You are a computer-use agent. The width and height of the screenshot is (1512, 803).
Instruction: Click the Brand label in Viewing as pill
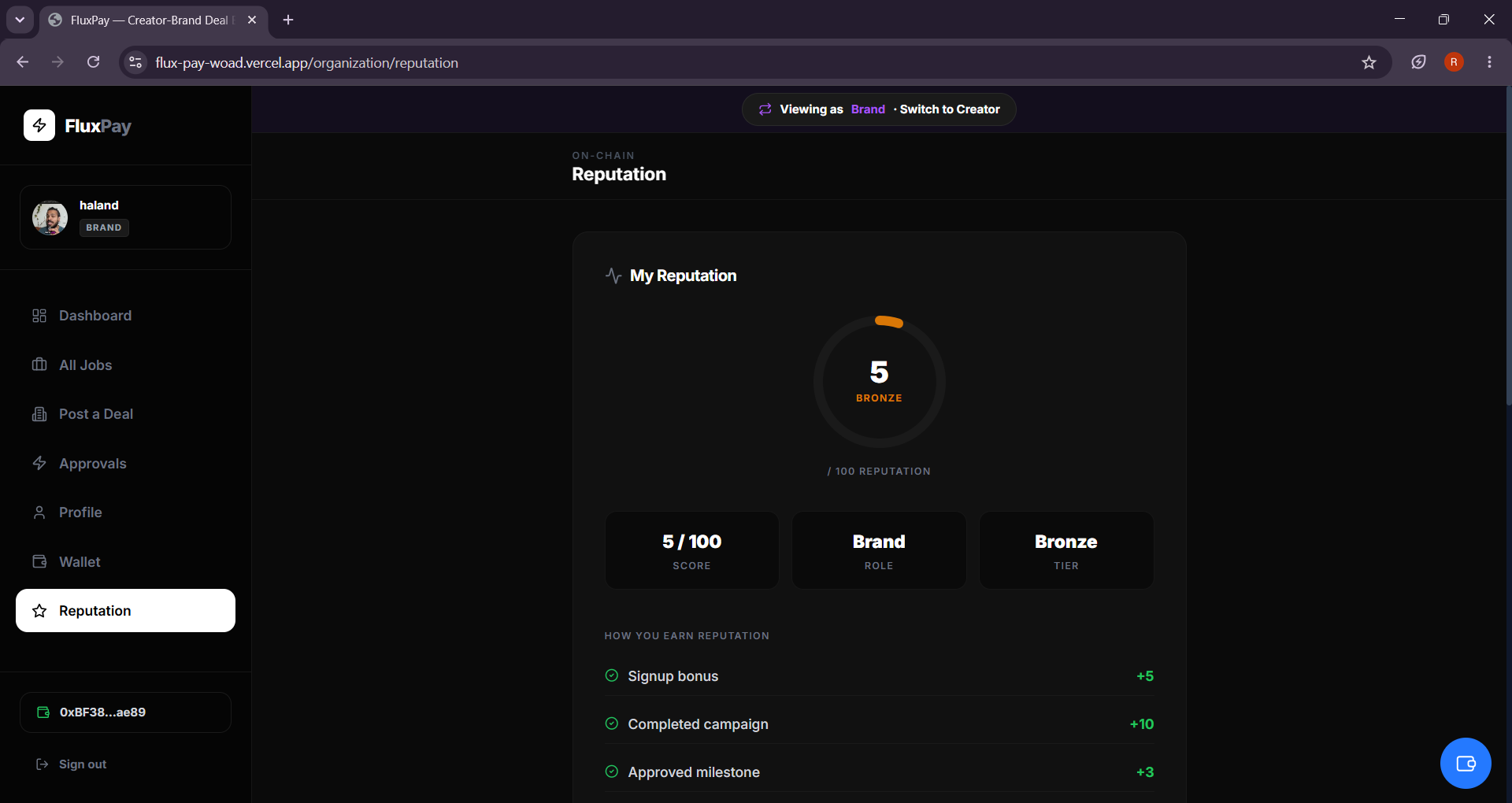[868, 109]
